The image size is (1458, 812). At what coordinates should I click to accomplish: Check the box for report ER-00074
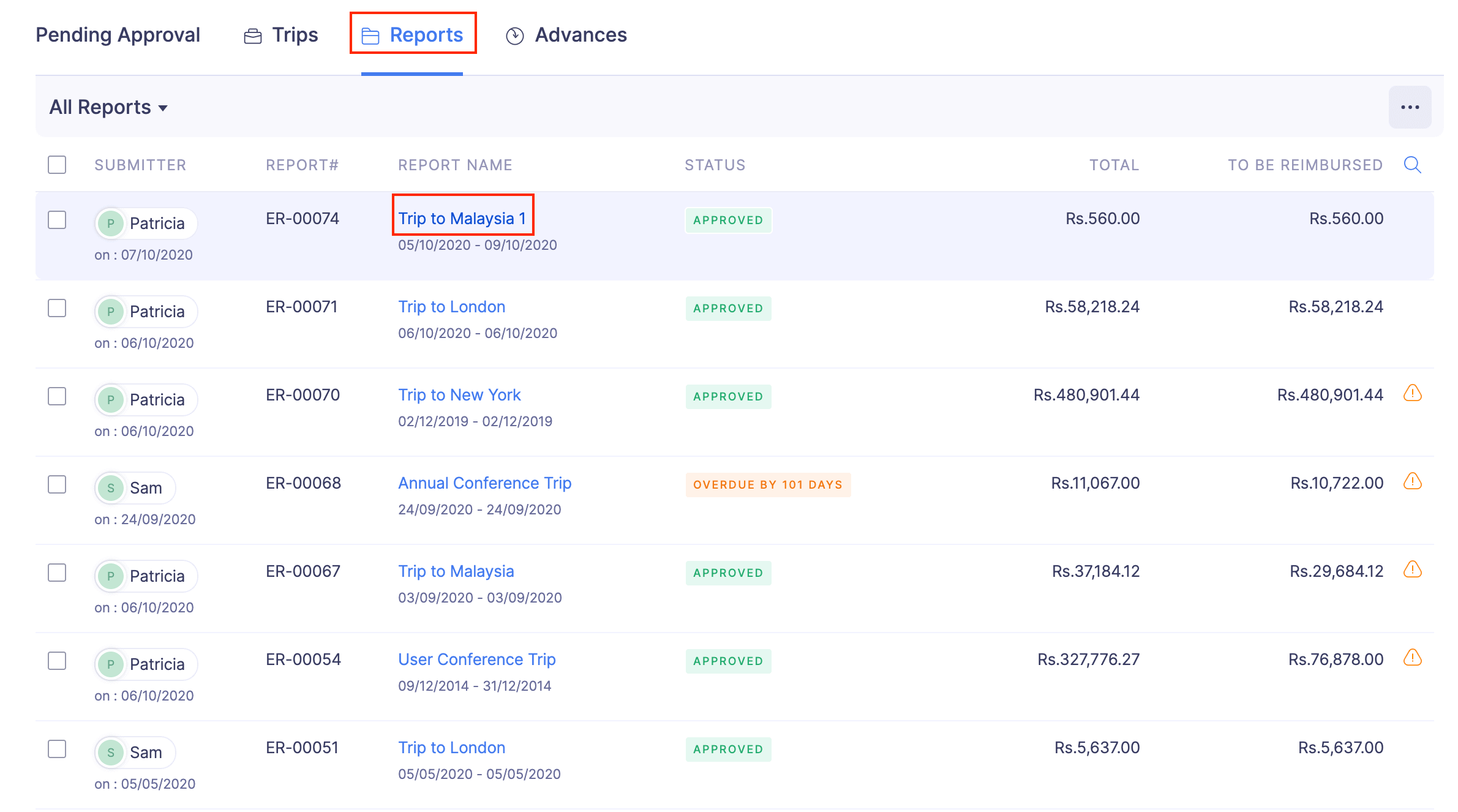(57, 220)
